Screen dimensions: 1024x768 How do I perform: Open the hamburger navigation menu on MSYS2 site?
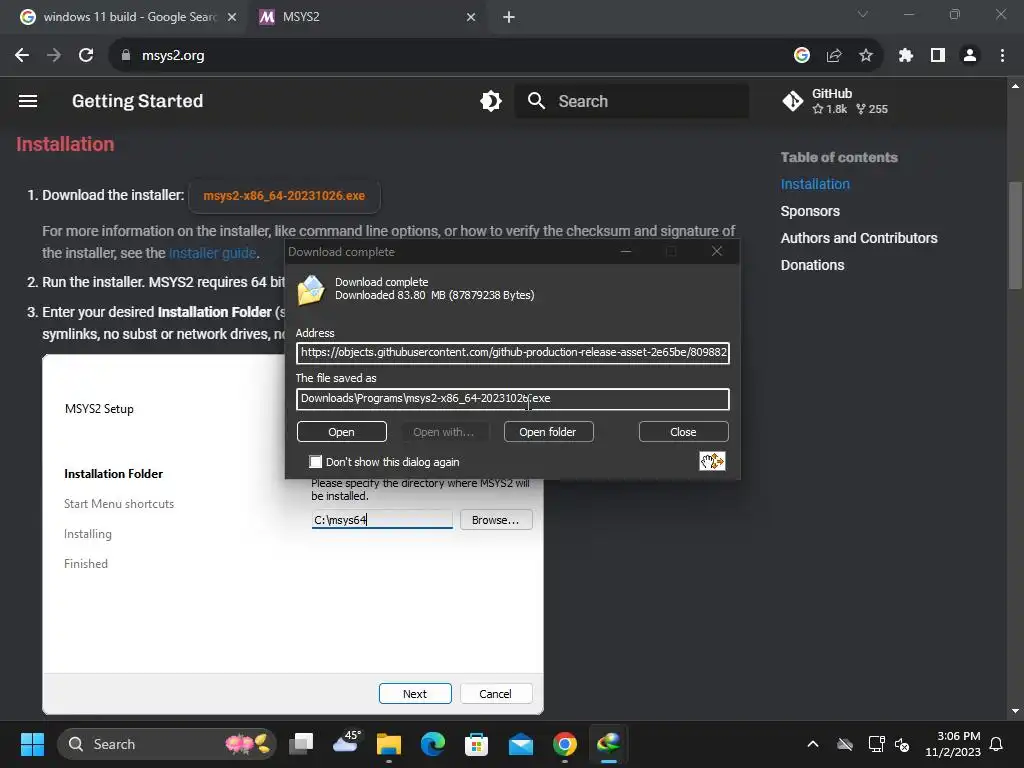pyautogui.click(x=28, y=101)
